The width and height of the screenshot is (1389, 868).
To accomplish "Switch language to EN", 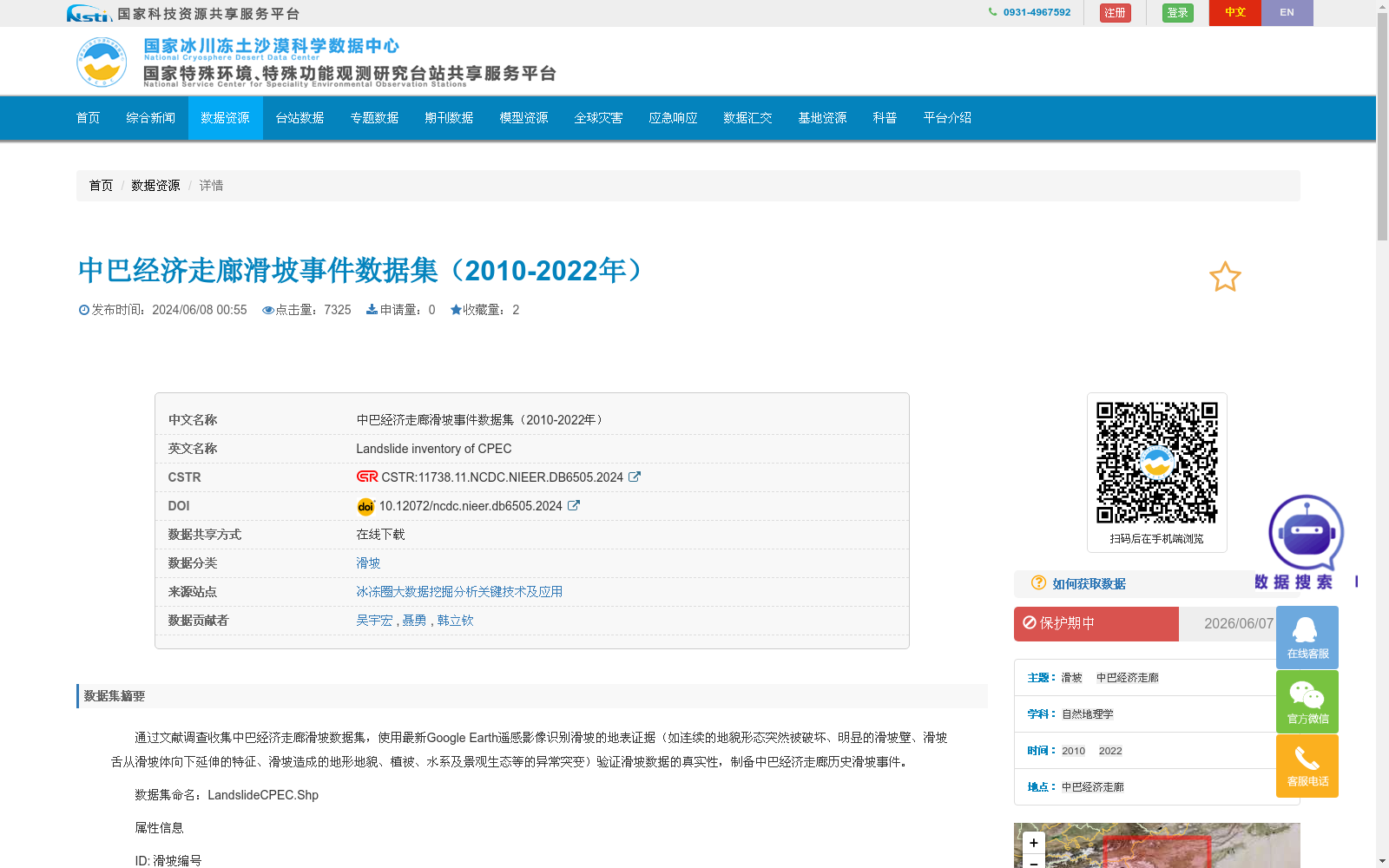I will (x=1287, y=13).
